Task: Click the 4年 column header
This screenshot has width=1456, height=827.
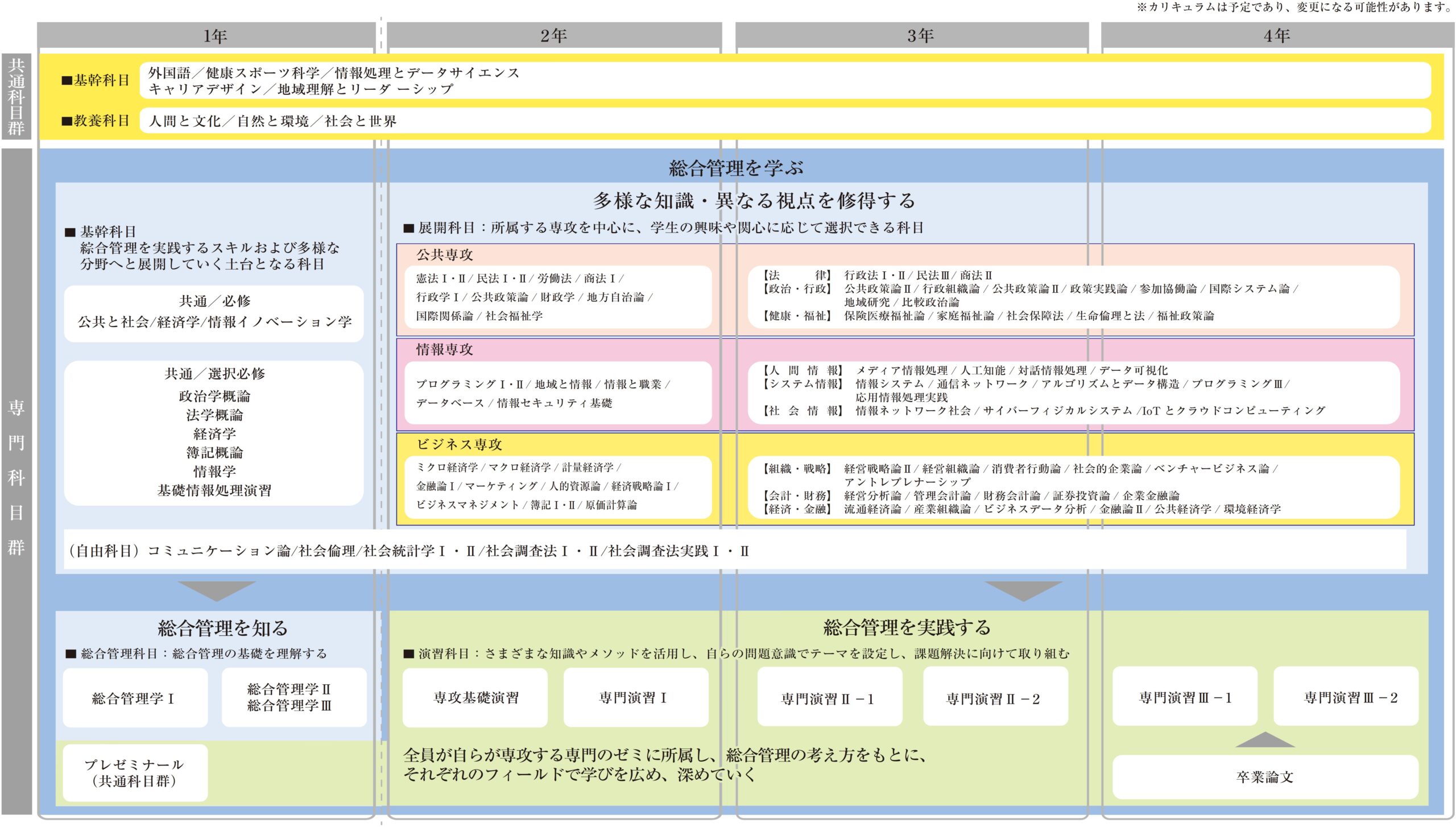Action: click(1277, 36)
